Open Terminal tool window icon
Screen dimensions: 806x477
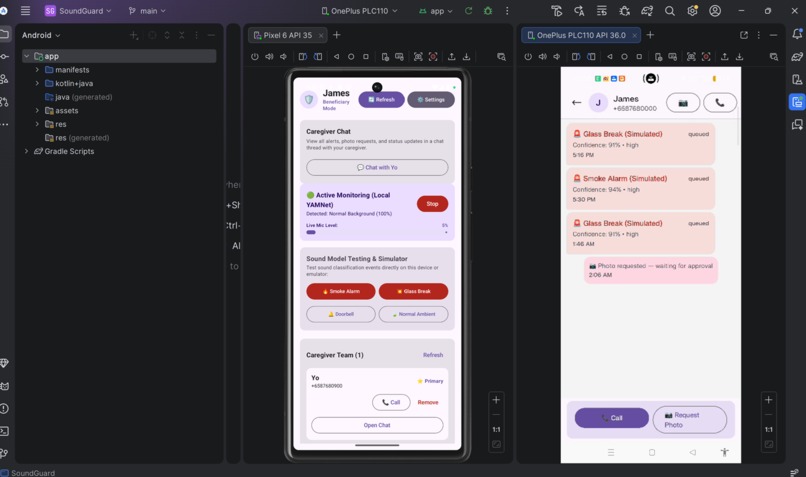[x=5, y=431]
